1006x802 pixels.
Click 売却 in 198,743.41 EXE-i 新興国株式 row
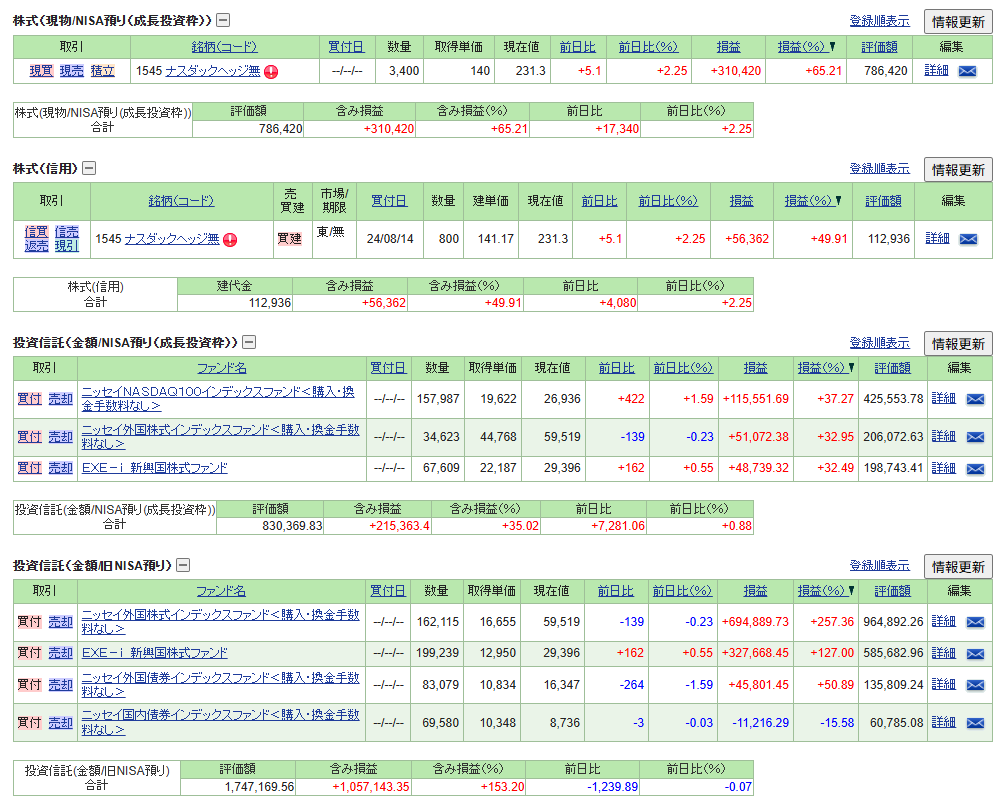coord(61,468)
